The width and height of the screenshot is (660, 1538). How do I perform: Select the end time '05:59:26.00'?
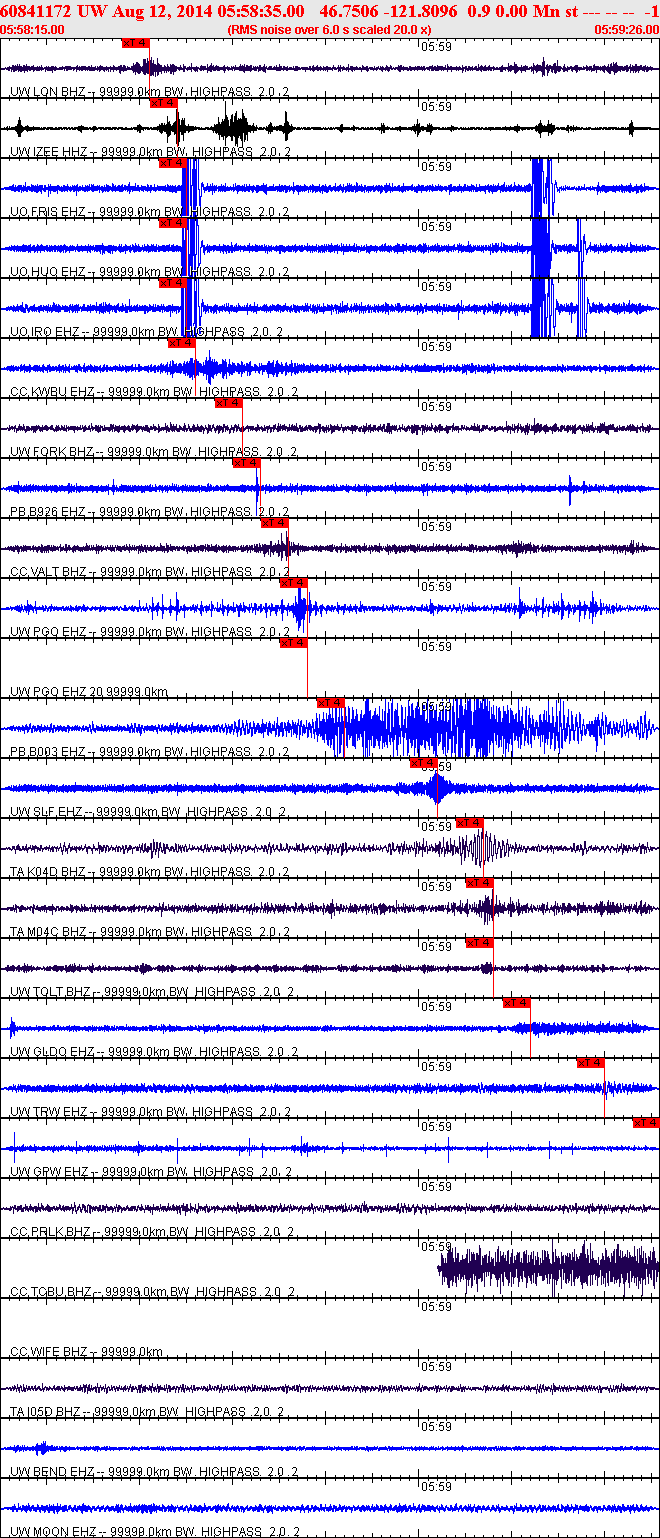[626, 30]
